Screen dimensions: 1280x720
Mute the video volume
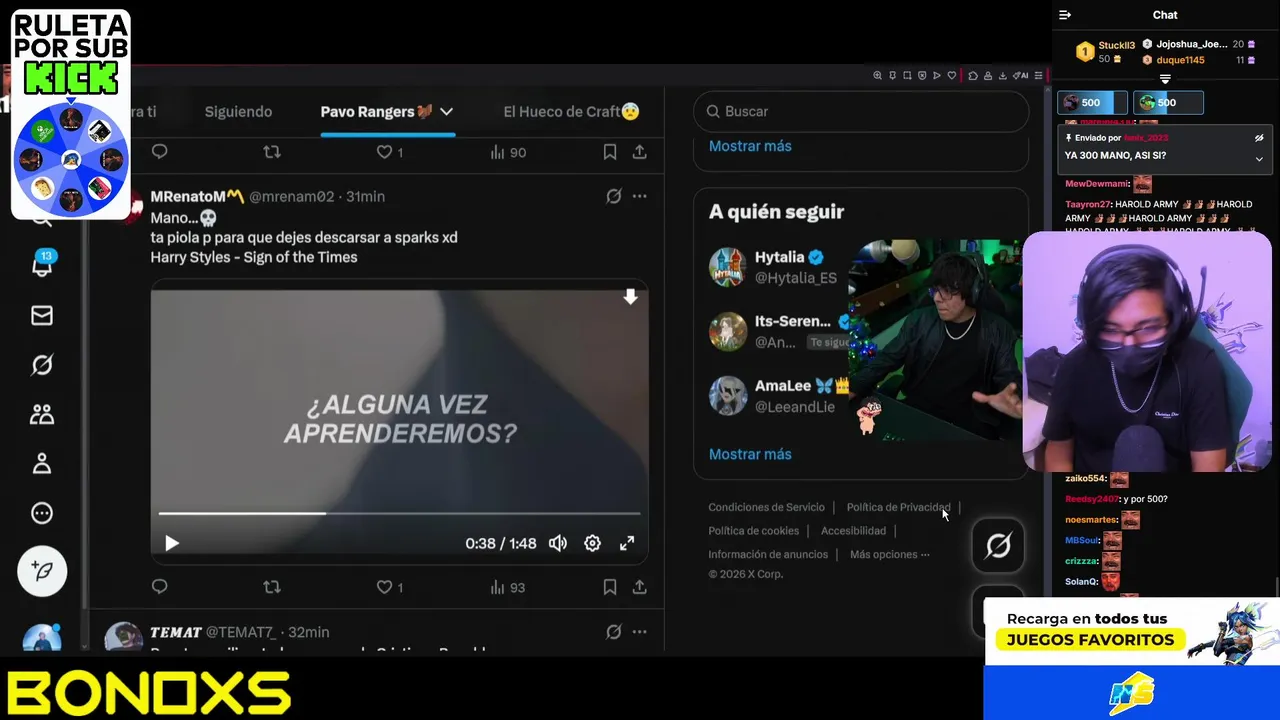558,543
